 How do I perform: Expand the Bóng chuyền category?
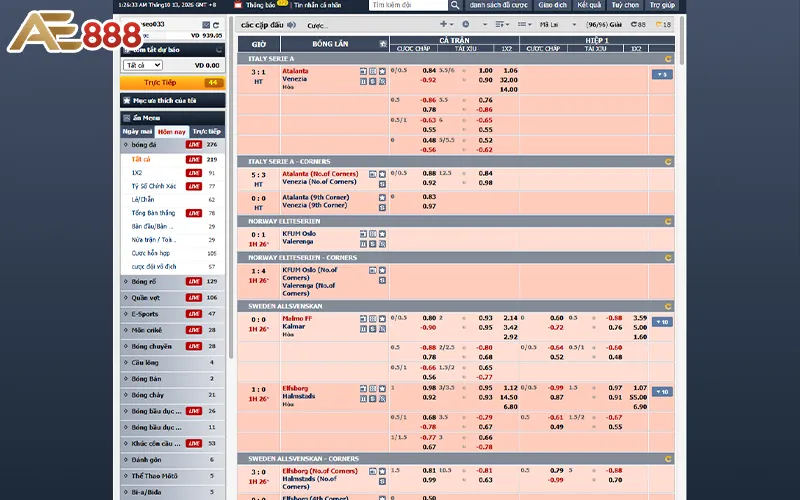[x=172, y=346]
